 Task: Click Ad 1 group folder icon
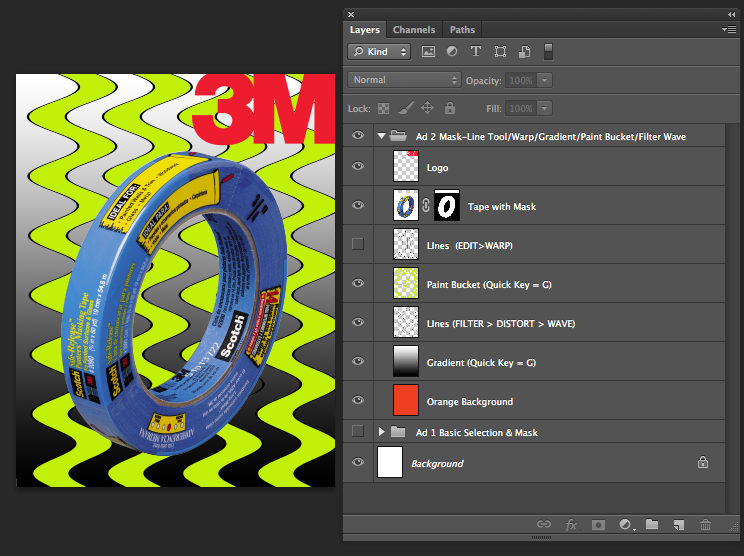[398, 432]
